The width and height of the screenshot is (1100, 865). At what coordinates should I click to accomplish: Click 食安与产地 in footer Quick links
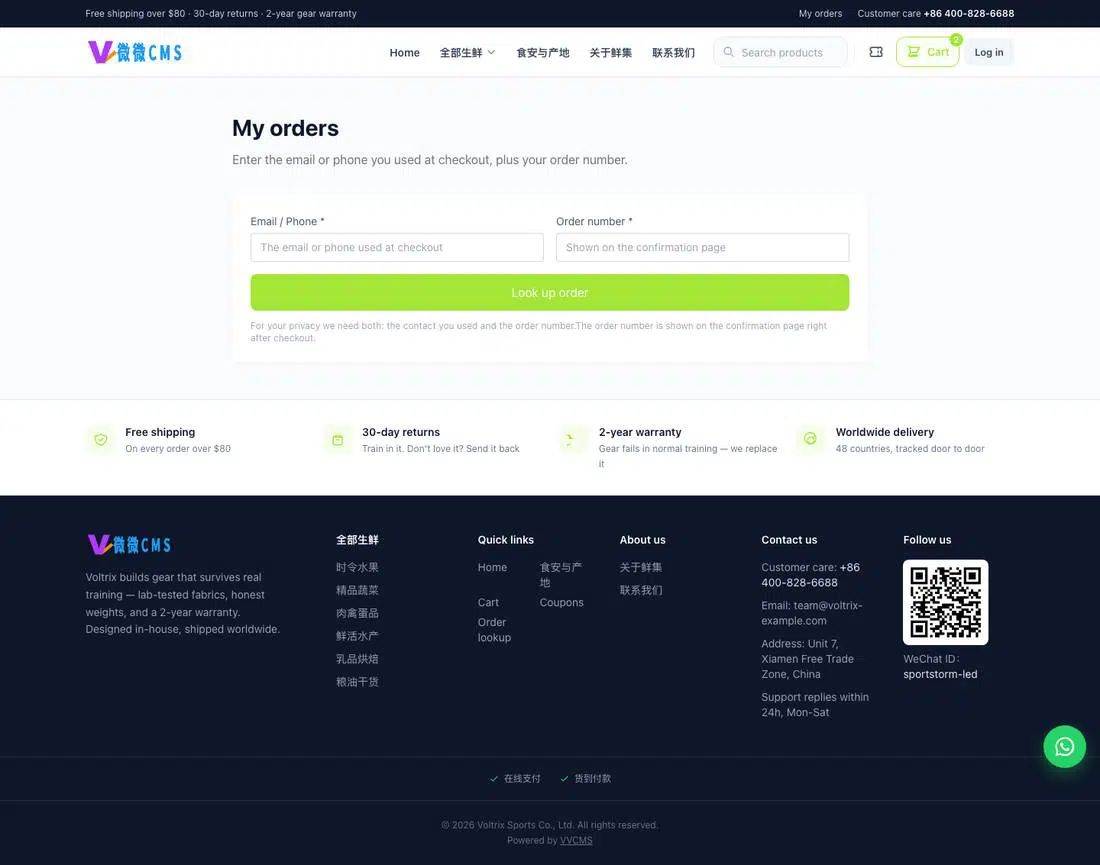pyautogui.click(x=561, y=575)
